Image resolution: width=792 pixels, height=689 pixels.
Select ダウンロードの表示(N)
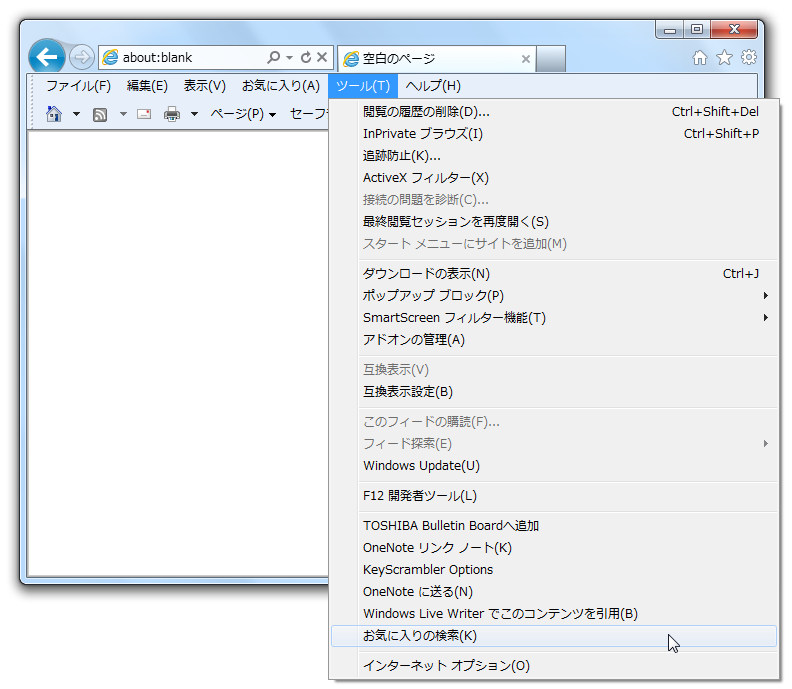(x=554, y=274)
